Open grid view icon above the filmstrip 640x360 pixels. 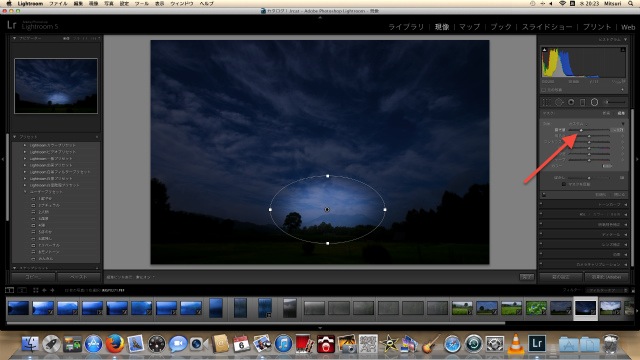click(36, 290)
